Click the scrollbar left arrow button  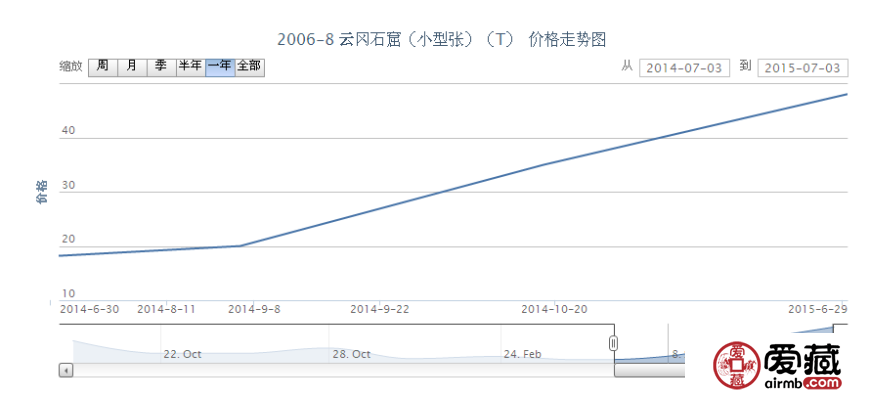(66, 370)
